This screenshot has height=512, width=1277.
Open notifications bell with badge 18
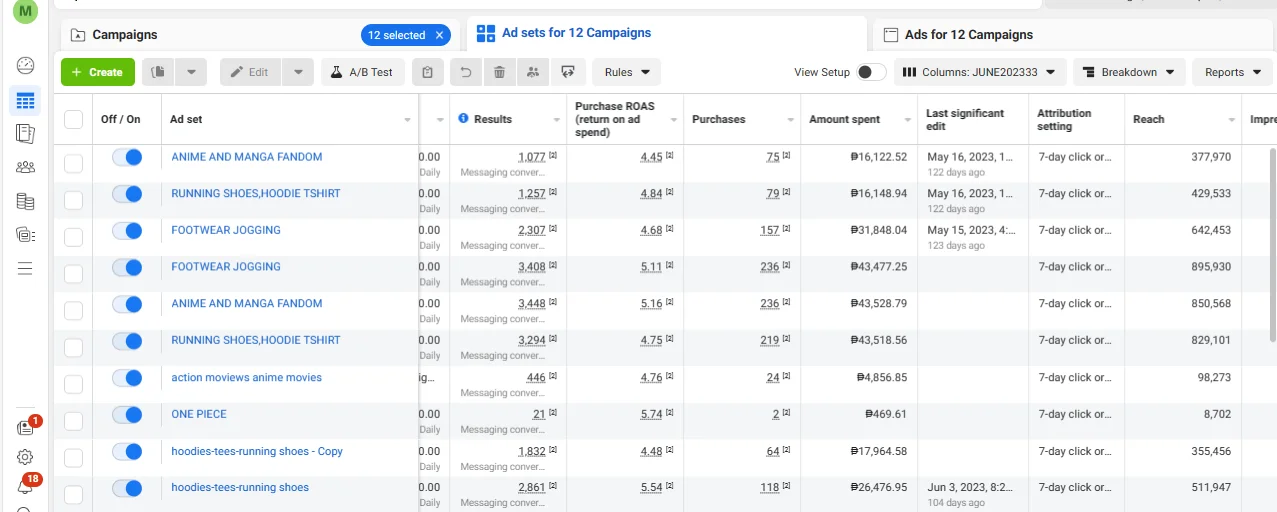(25, 487)
